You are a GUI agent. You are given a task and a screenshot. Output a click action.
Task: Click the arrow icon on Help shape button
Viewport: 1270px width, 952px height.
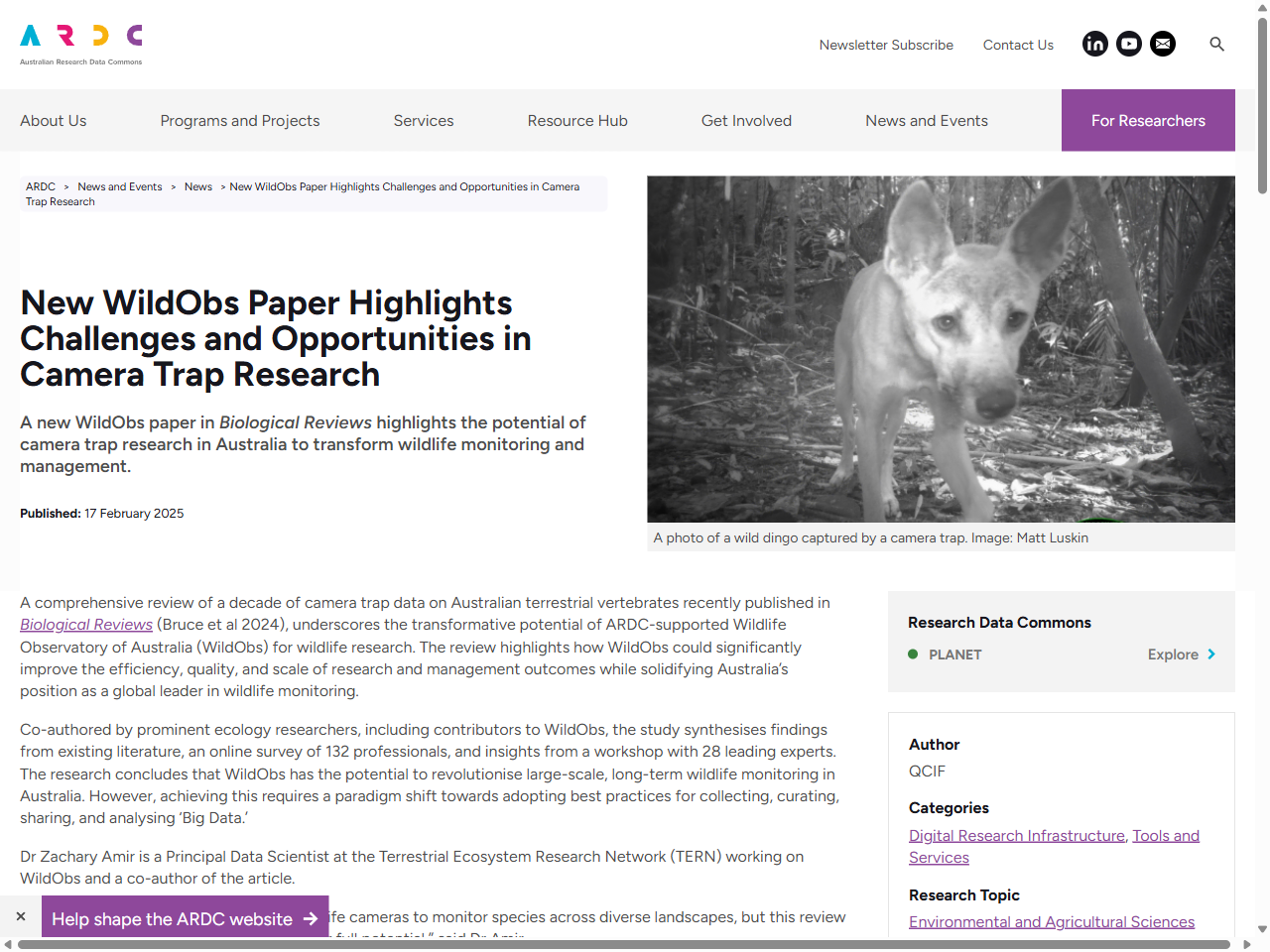[x=313, y=919]
